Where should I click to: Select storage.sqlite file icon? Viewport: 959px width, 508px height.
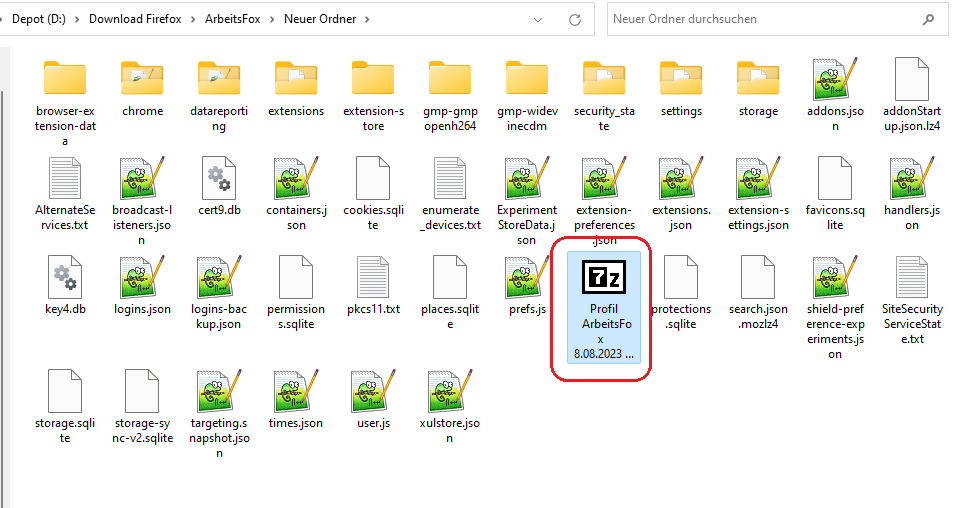[65, 391]
